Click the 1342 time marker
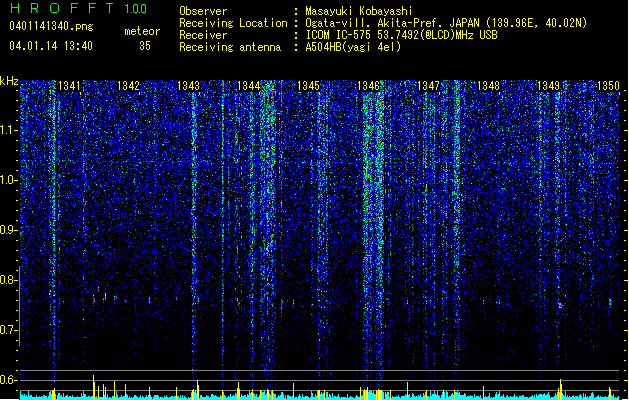The height and width of the screenshot is (400, 629). [x=128, y=86]
